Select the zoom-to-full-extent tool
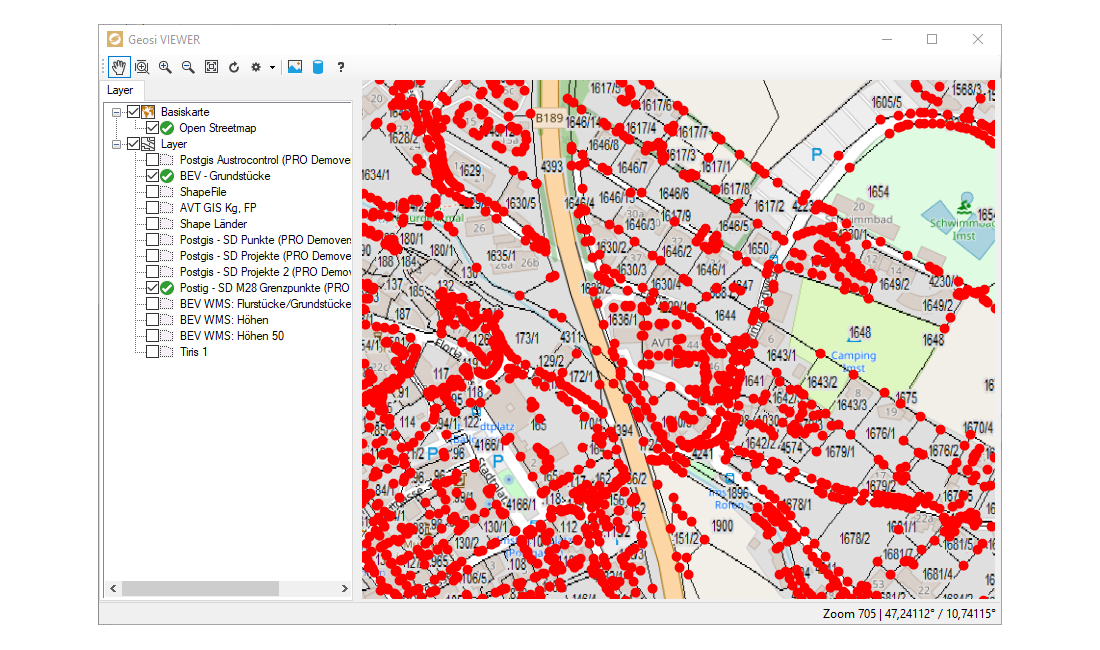 211,67
